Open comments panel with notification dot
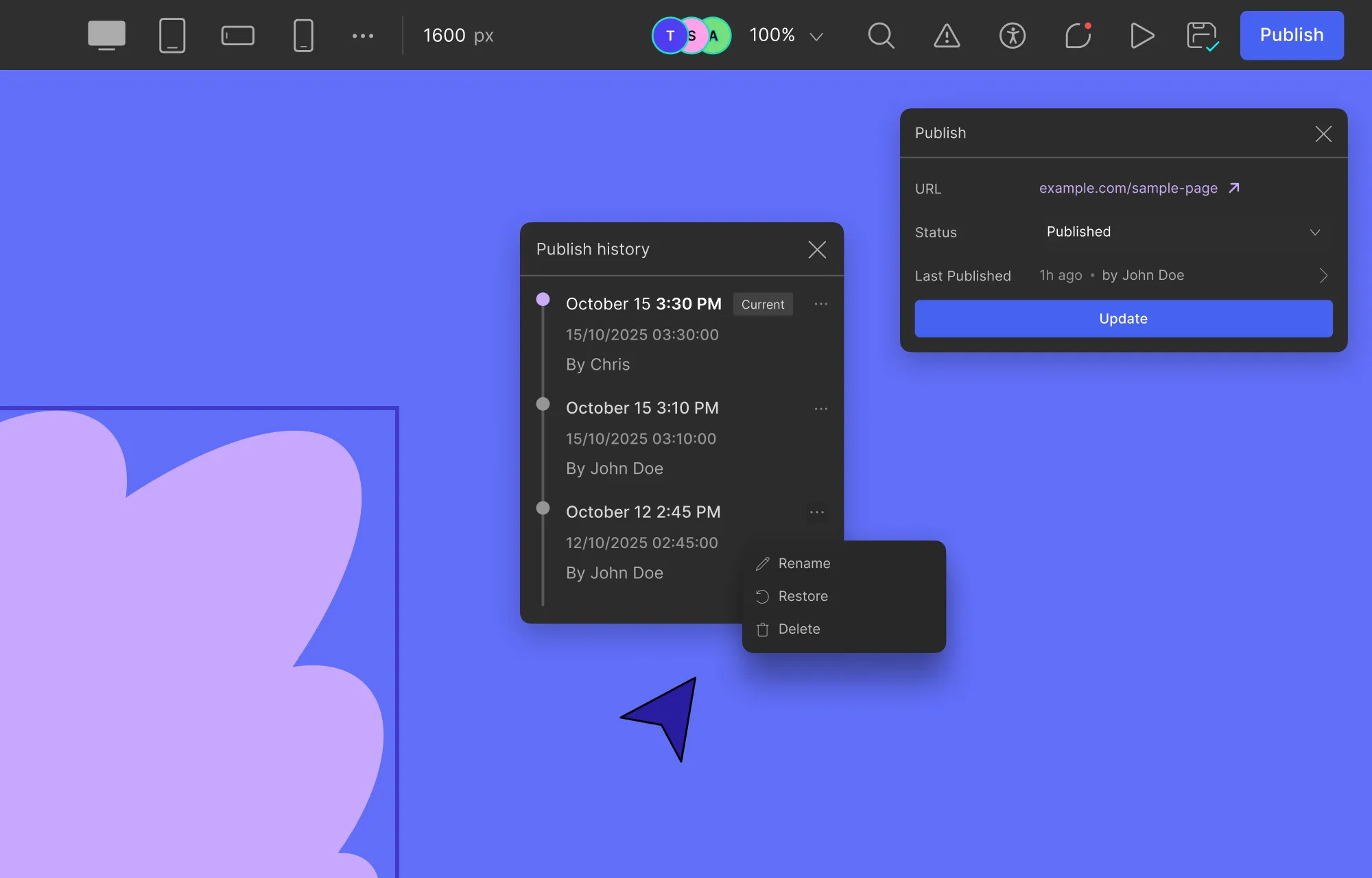The width and height of the screenshot is (1372, 878). click(1077, 36)
